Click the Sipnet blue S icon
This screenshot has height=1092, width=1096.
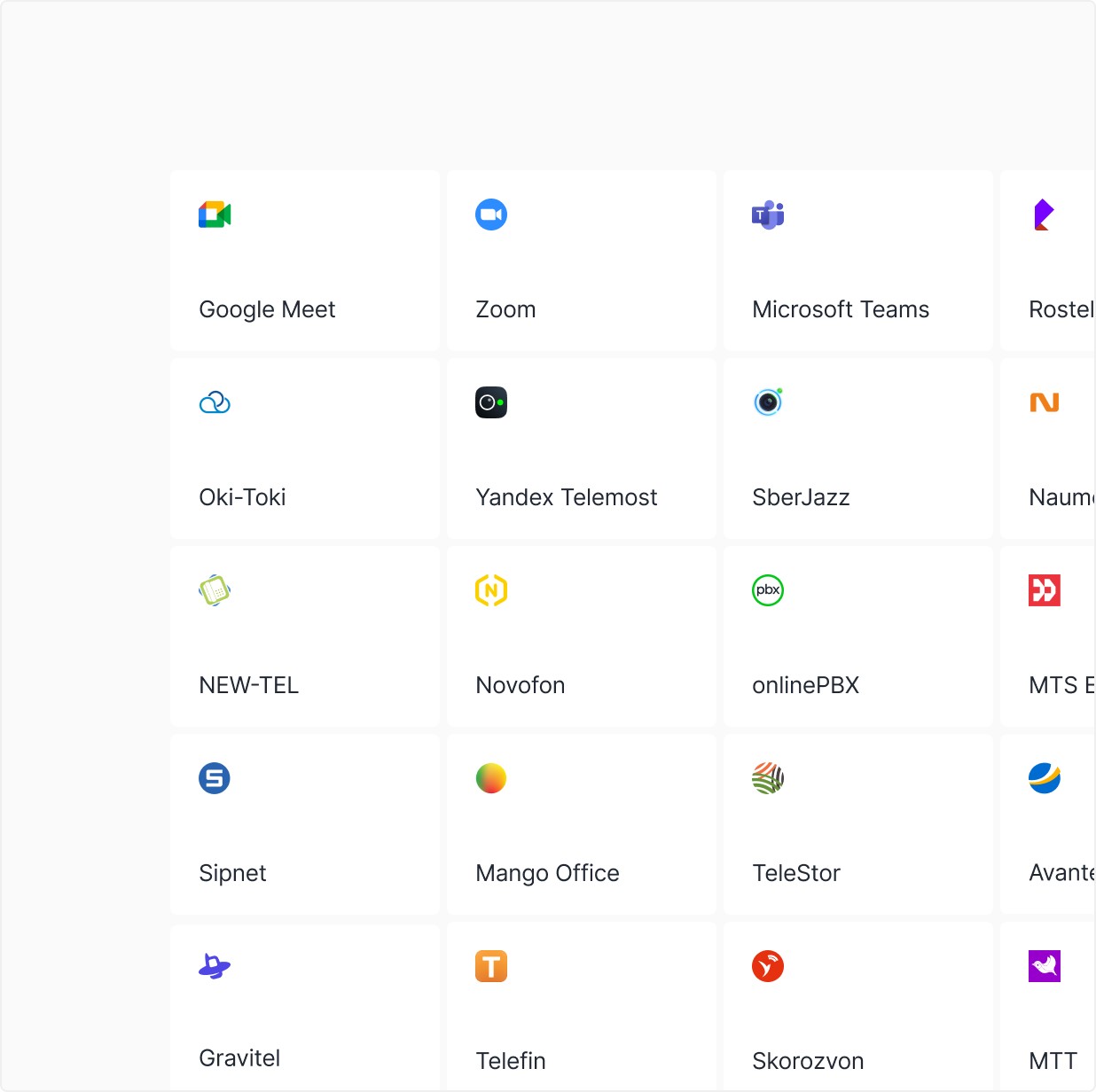(x=215, y=778)
